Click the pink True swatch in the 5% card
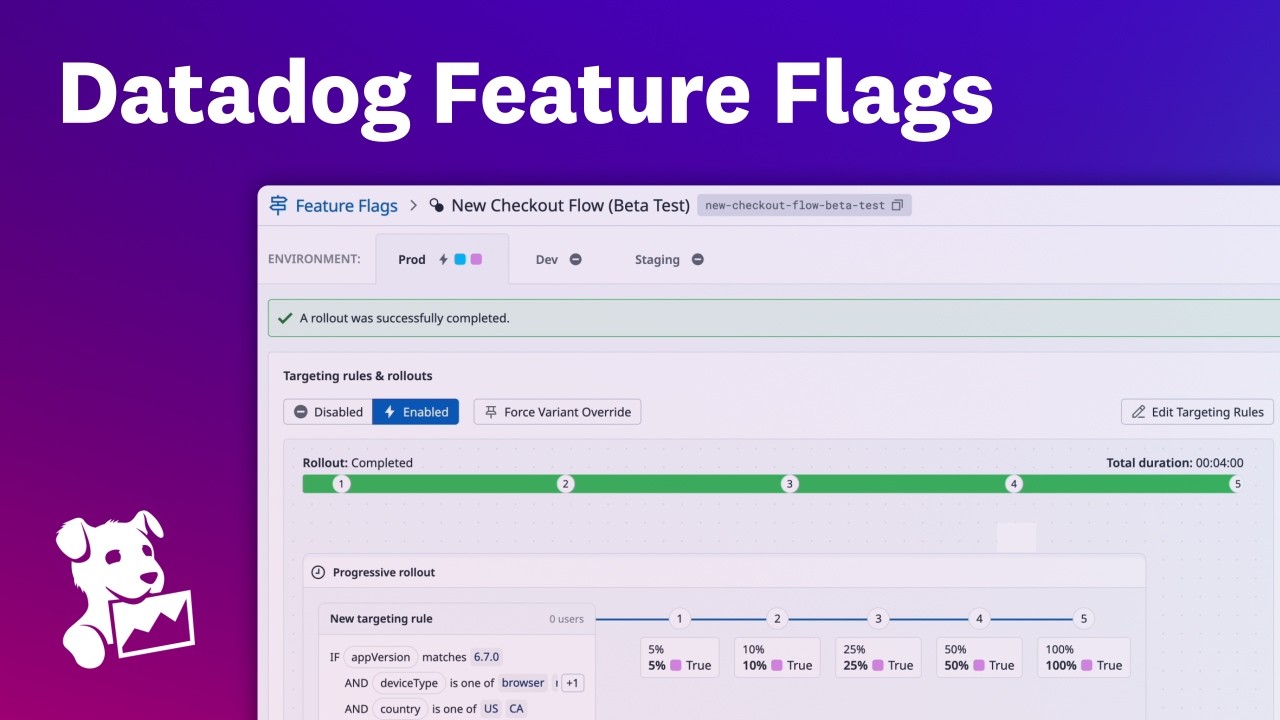1280x720 pixels. 676,665
